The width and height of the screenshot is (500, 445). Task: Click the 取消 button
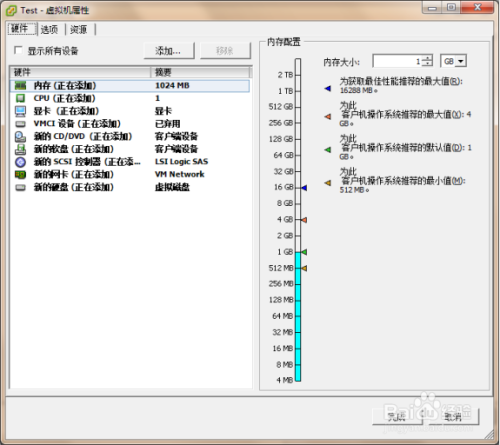coord(453,417)
